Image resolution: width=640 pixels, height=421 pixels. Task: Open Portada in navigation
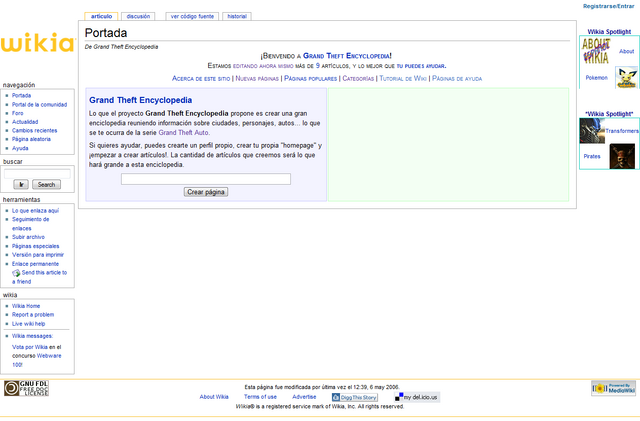click(21, 96)
